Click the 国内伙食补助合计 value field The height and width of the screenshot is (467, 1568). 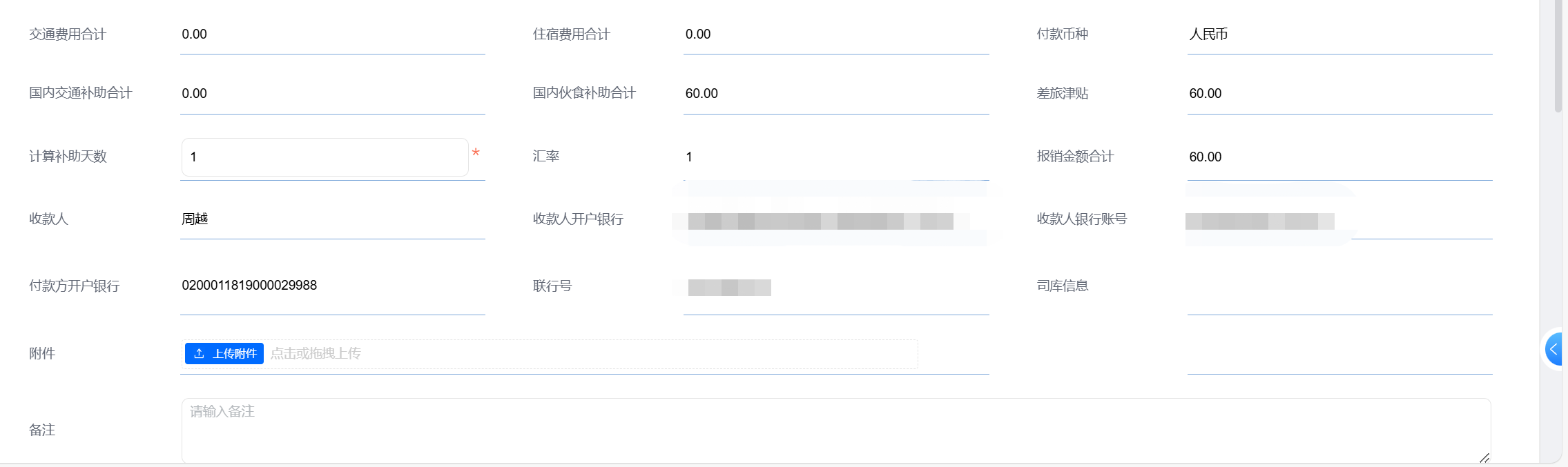pos(836,94)
